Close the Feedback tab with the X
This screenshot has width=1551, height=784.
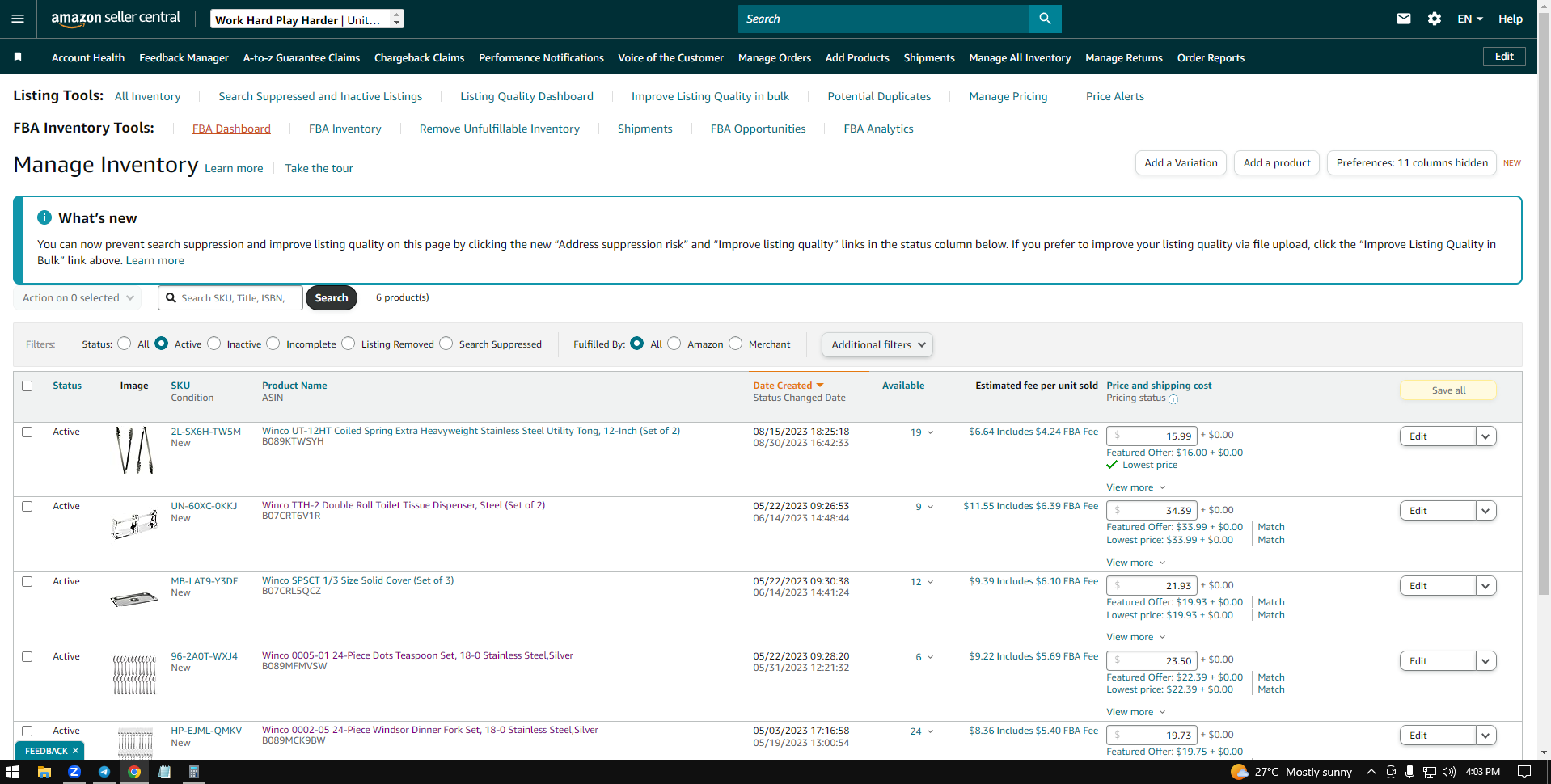pyautogui.click(x=75, y=751)
